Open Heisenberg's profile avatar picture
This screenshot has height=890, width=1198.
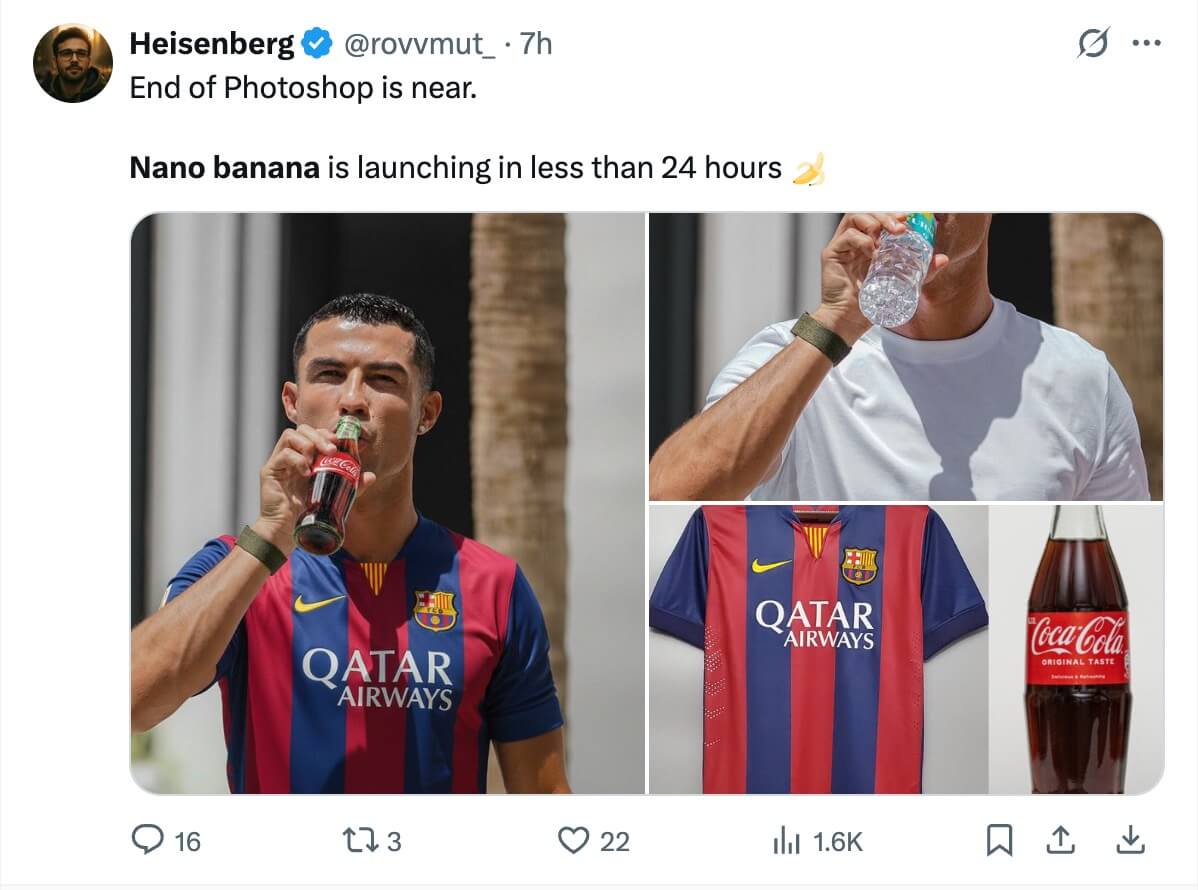tap(72, 62)
